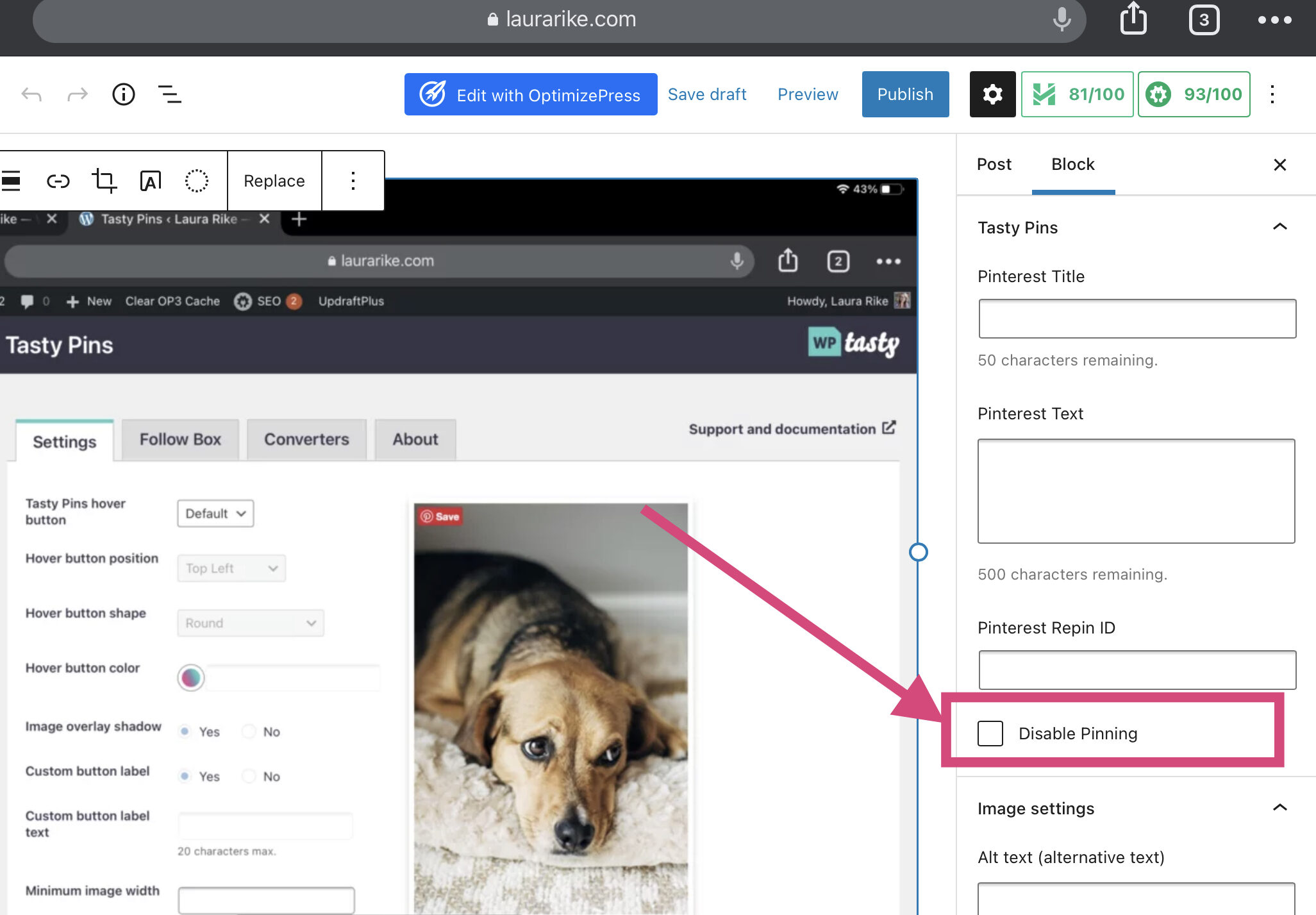Select the crop image tool

[104, 181]
